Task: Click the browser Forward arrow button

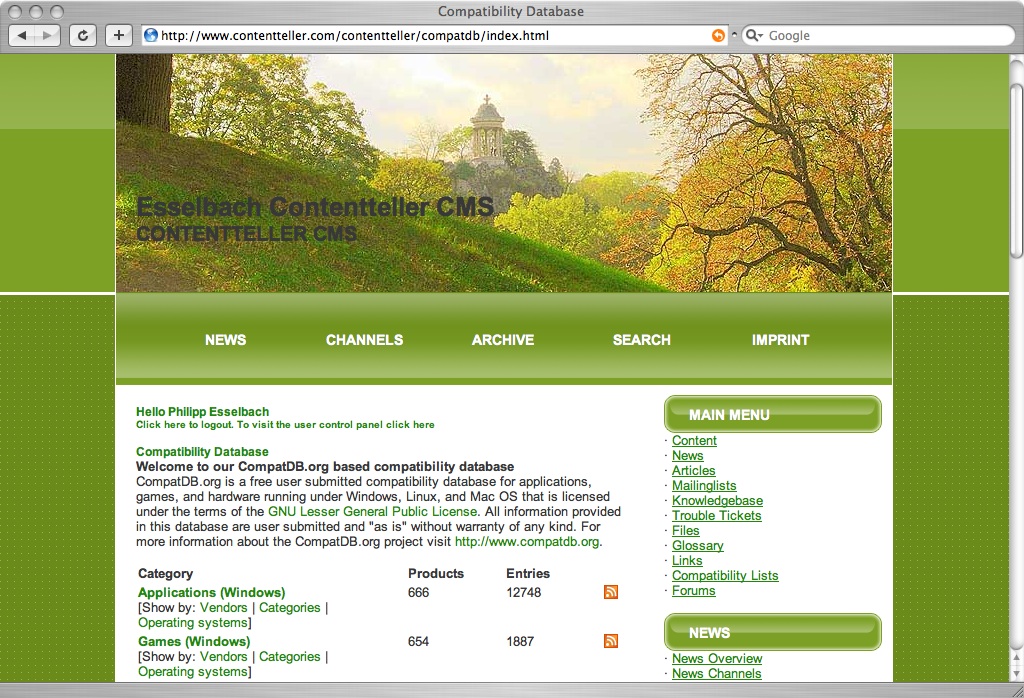Action: [x=48, y=35]
